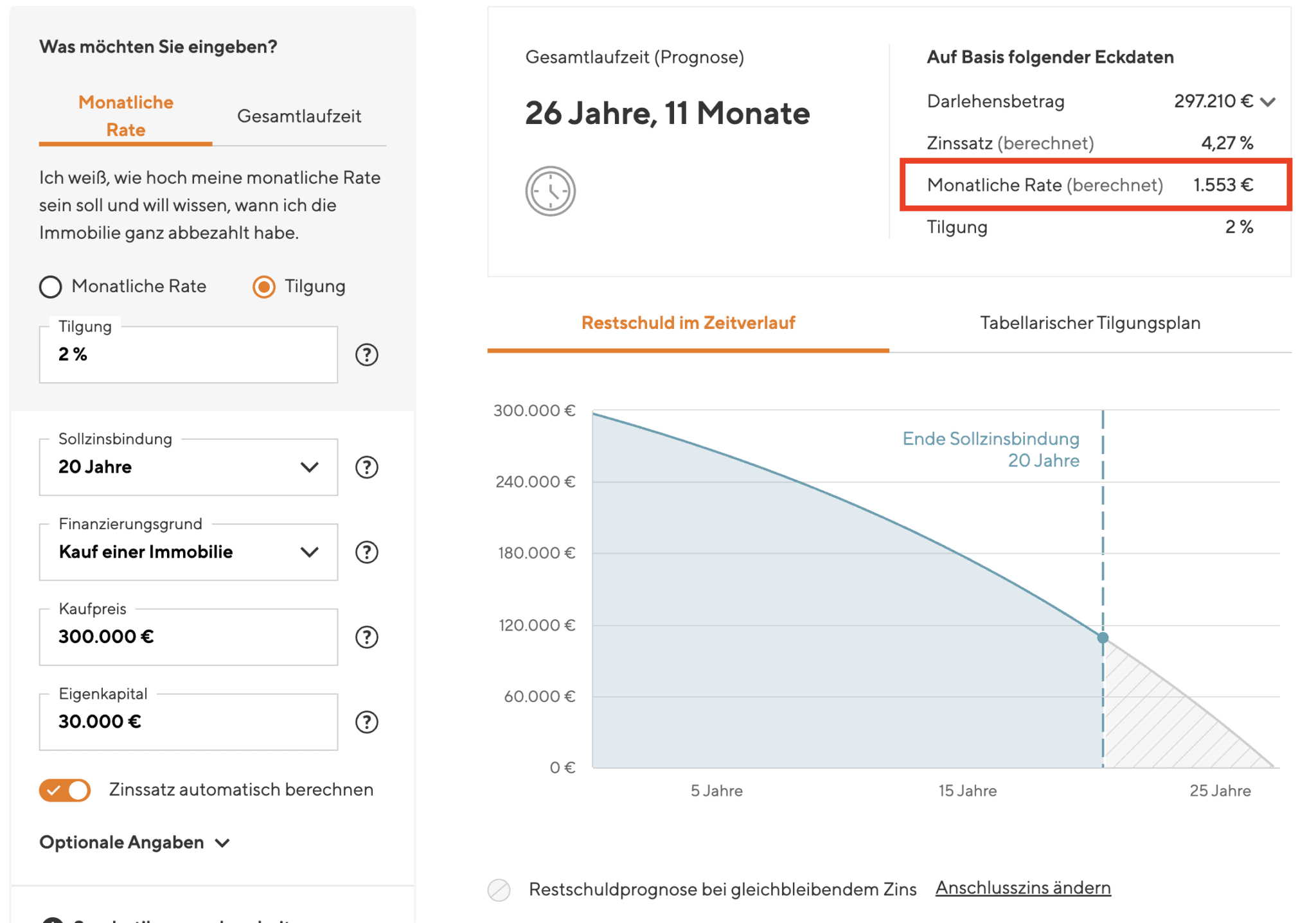Expand Optionale Angaben section

coord(134,842)
